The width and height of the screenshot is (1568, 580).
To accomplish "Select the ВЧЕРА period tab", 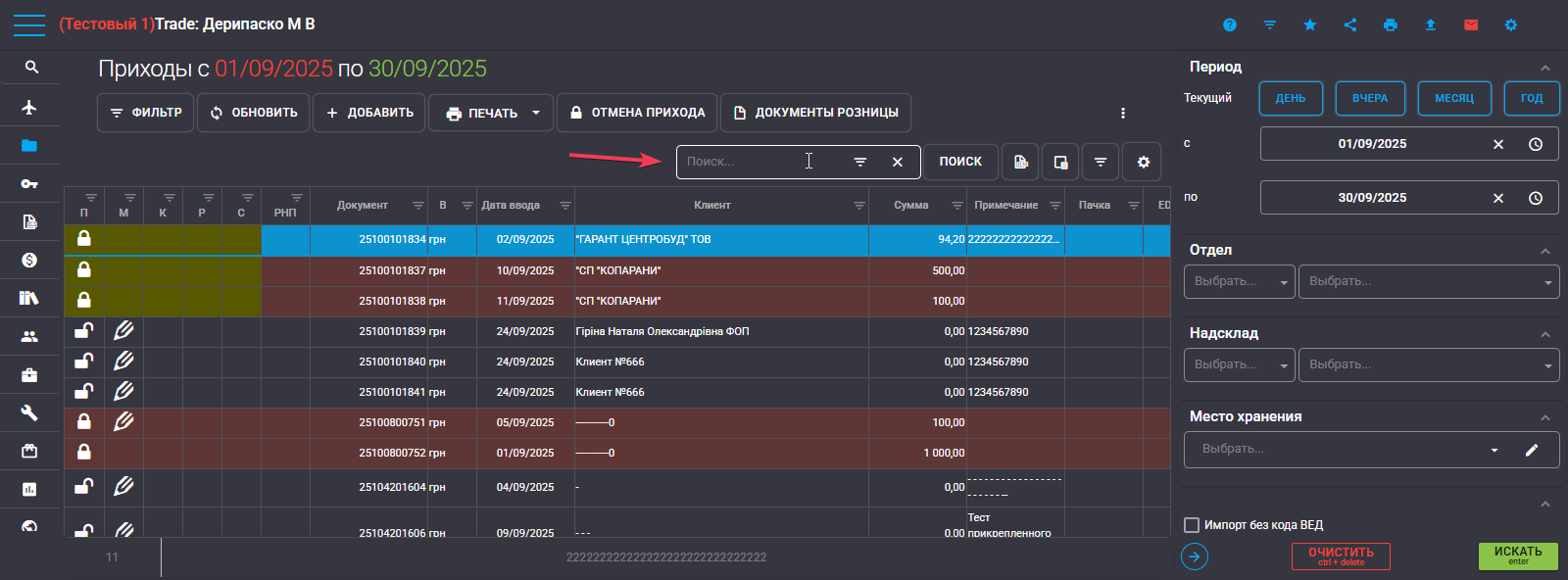I will 1370,98.
